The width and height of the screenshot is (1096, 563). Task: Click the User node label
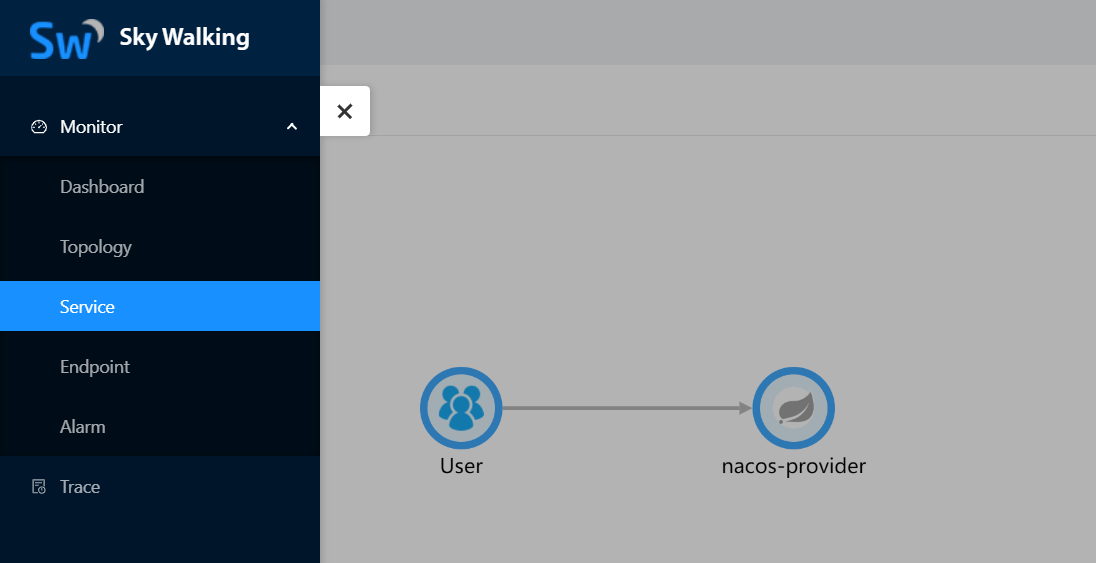[x=461, y=466]
